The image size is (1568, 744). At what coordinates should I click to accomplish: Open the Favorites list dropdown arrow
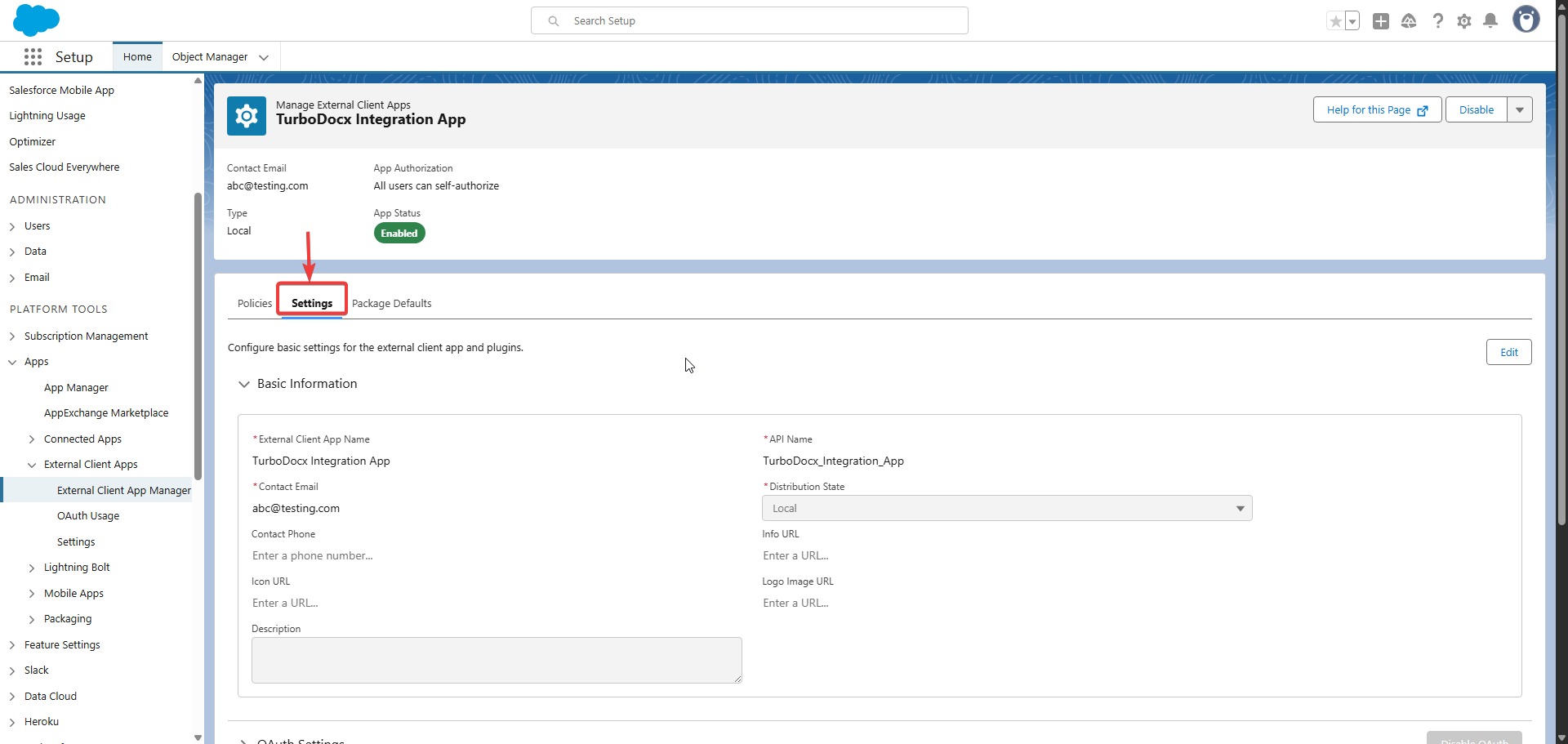pos(1352,21)
